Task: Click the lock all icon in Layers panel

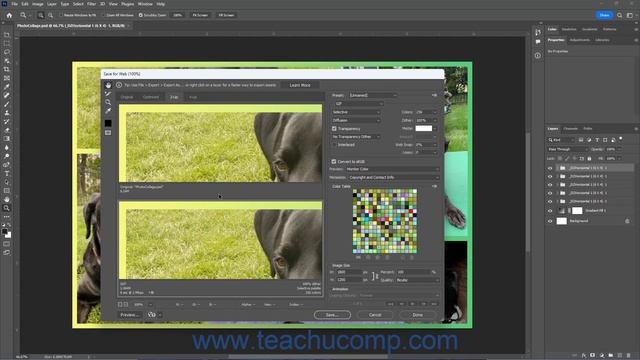Action: 589,158
